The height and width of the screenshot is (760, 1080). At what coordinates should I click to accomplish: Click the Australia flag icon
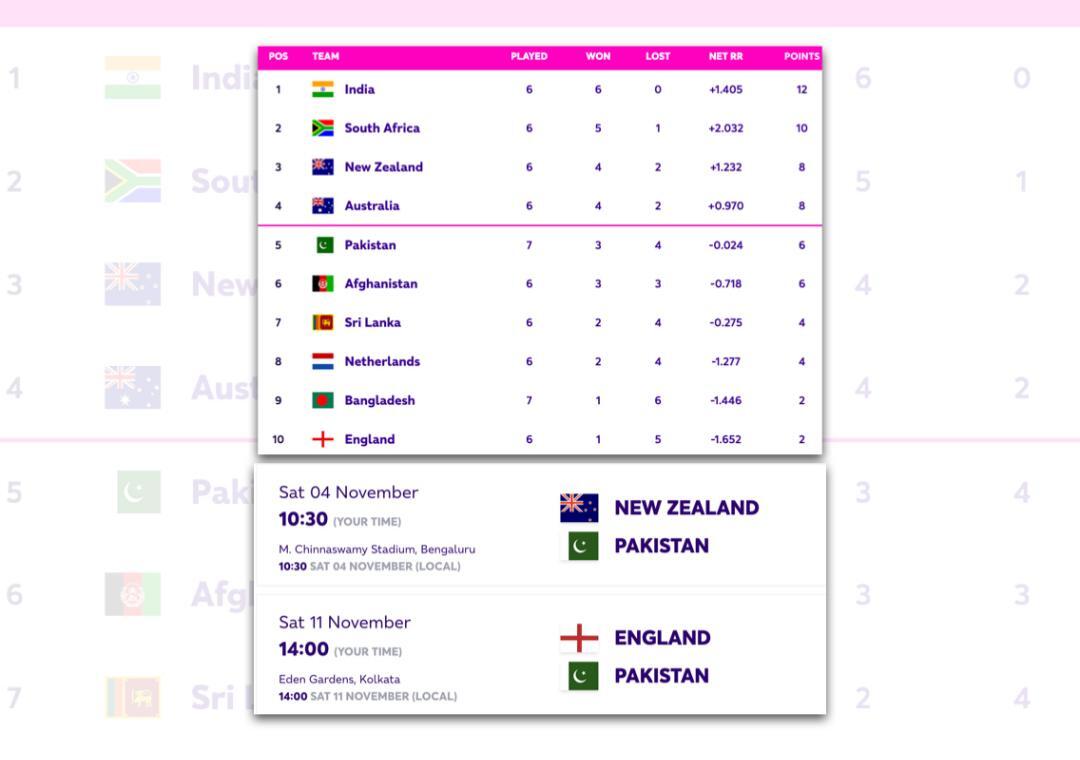322,206
